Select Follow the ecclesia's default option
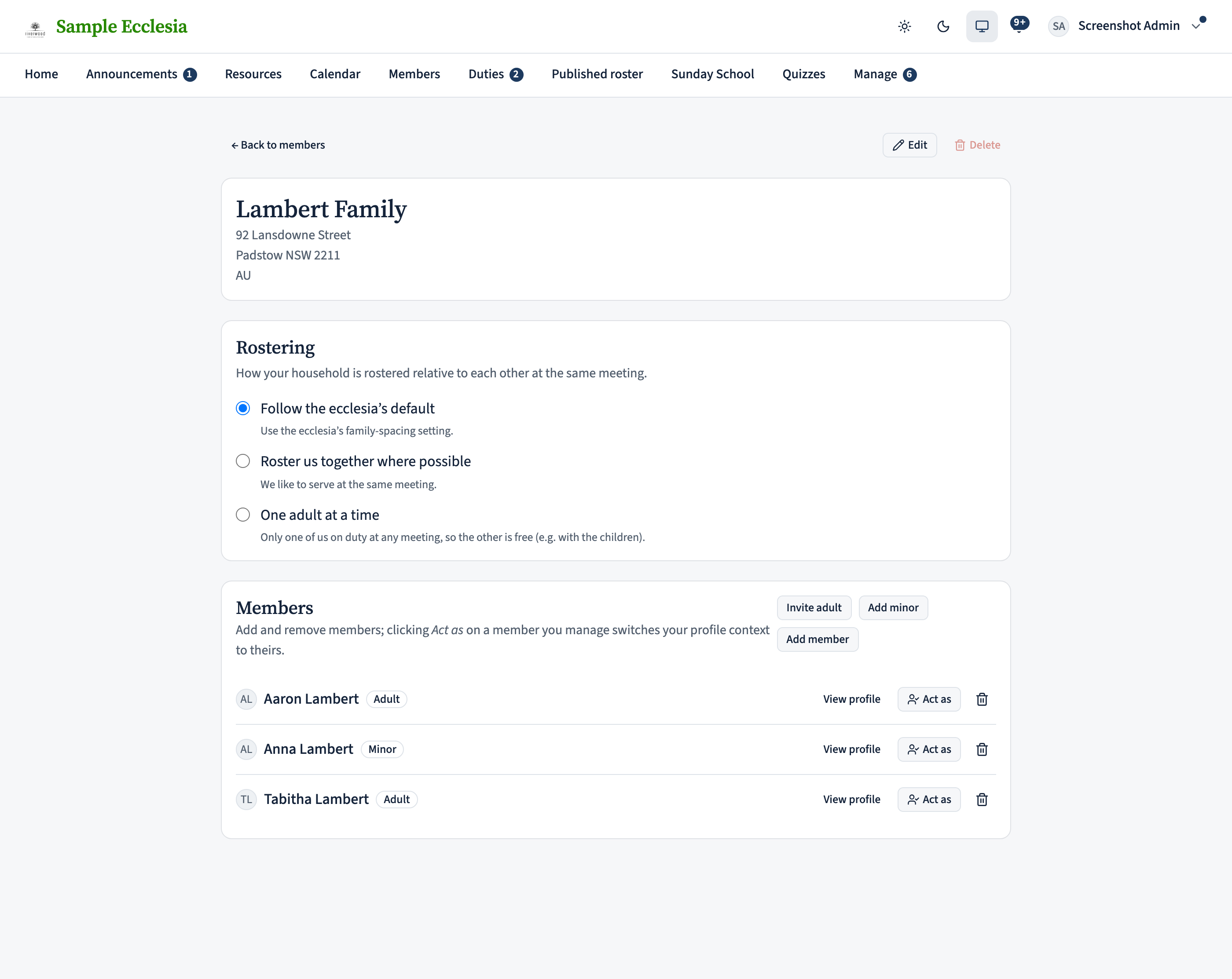This screenshot has height=979, width=1232. coord(243,409)
